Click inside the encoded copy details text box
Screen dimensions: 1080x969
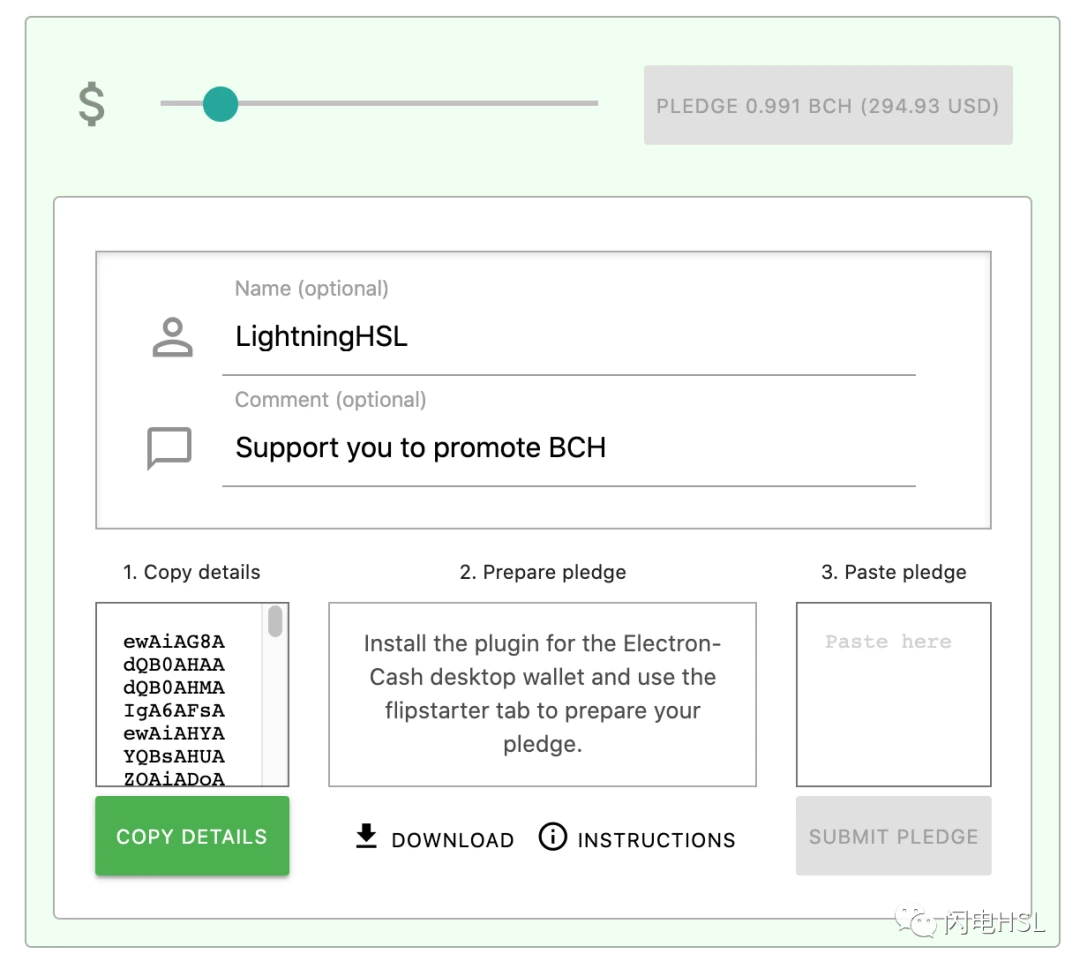[179, 694]
